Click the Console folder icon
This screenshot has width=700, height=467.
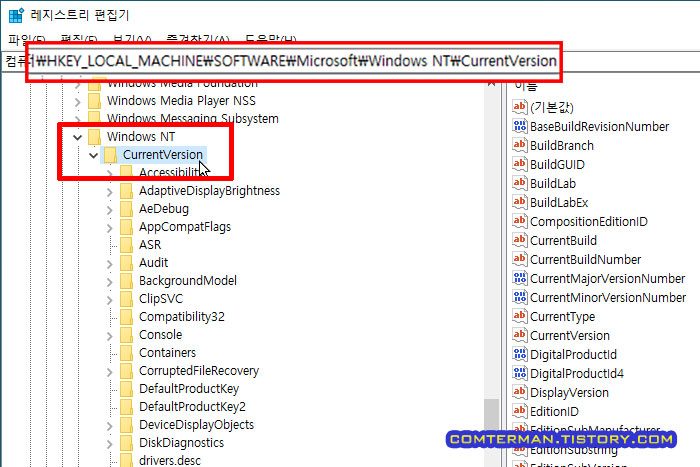click(126, 335)
